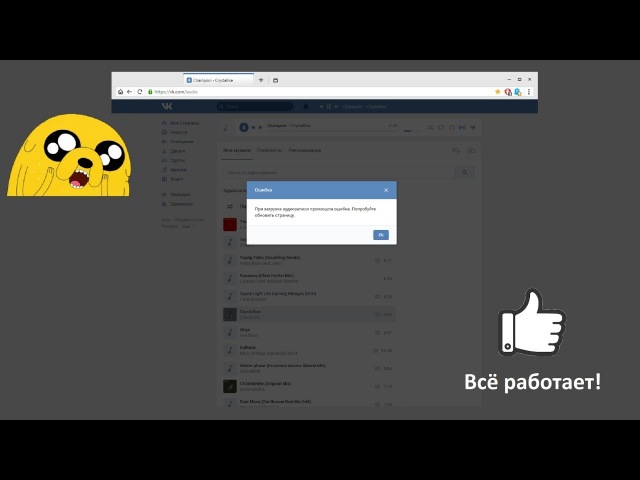Screen dimensions: 640x480
Task: Click next track button in audio player
Action: (260, 127)
